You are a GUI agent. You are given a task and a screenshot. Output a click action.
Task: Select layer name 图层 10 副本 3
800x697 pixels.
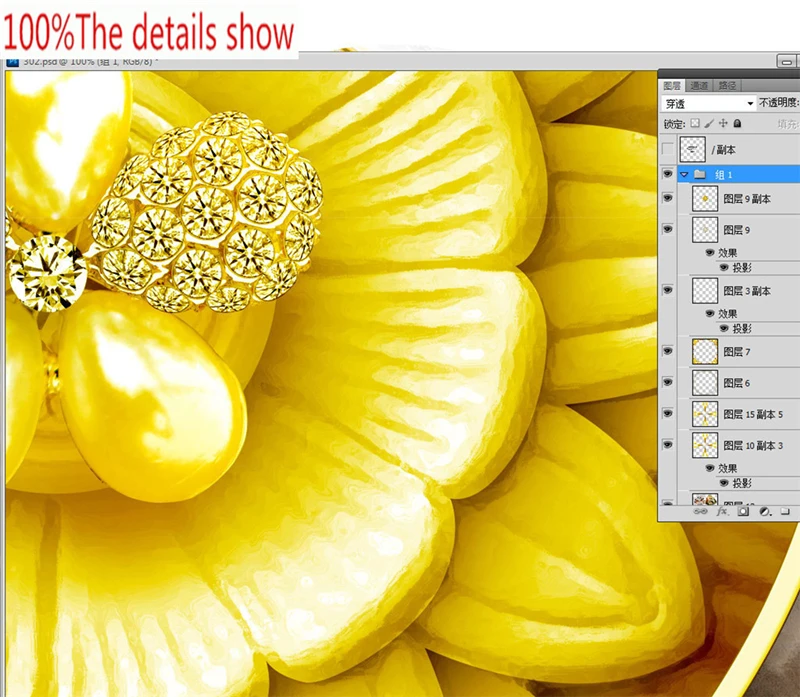[753, 445]
